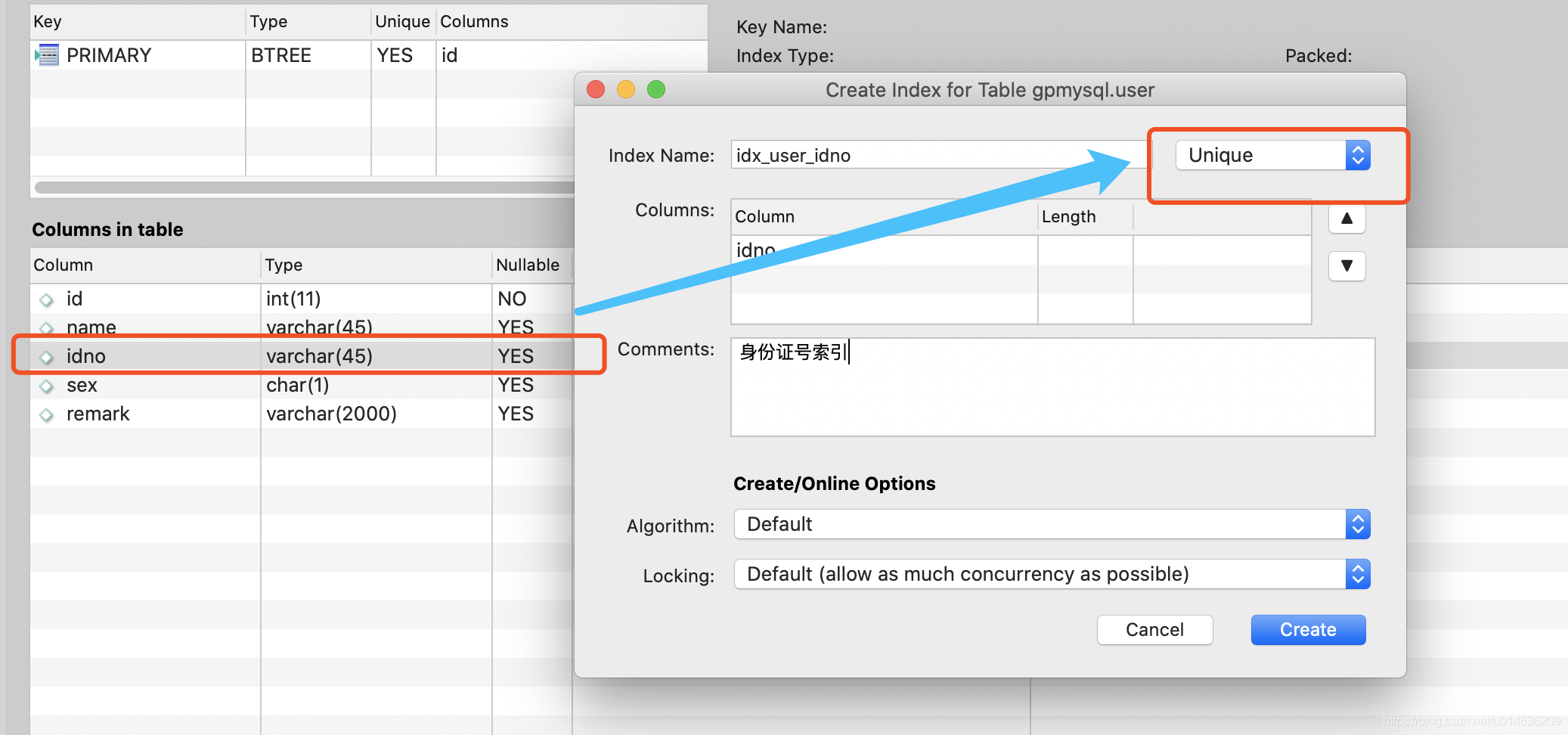This screenshot has width=1568, height=735.
Task: Open the Algorithm Default dropdown
Action: click(x=1052, y=524)
